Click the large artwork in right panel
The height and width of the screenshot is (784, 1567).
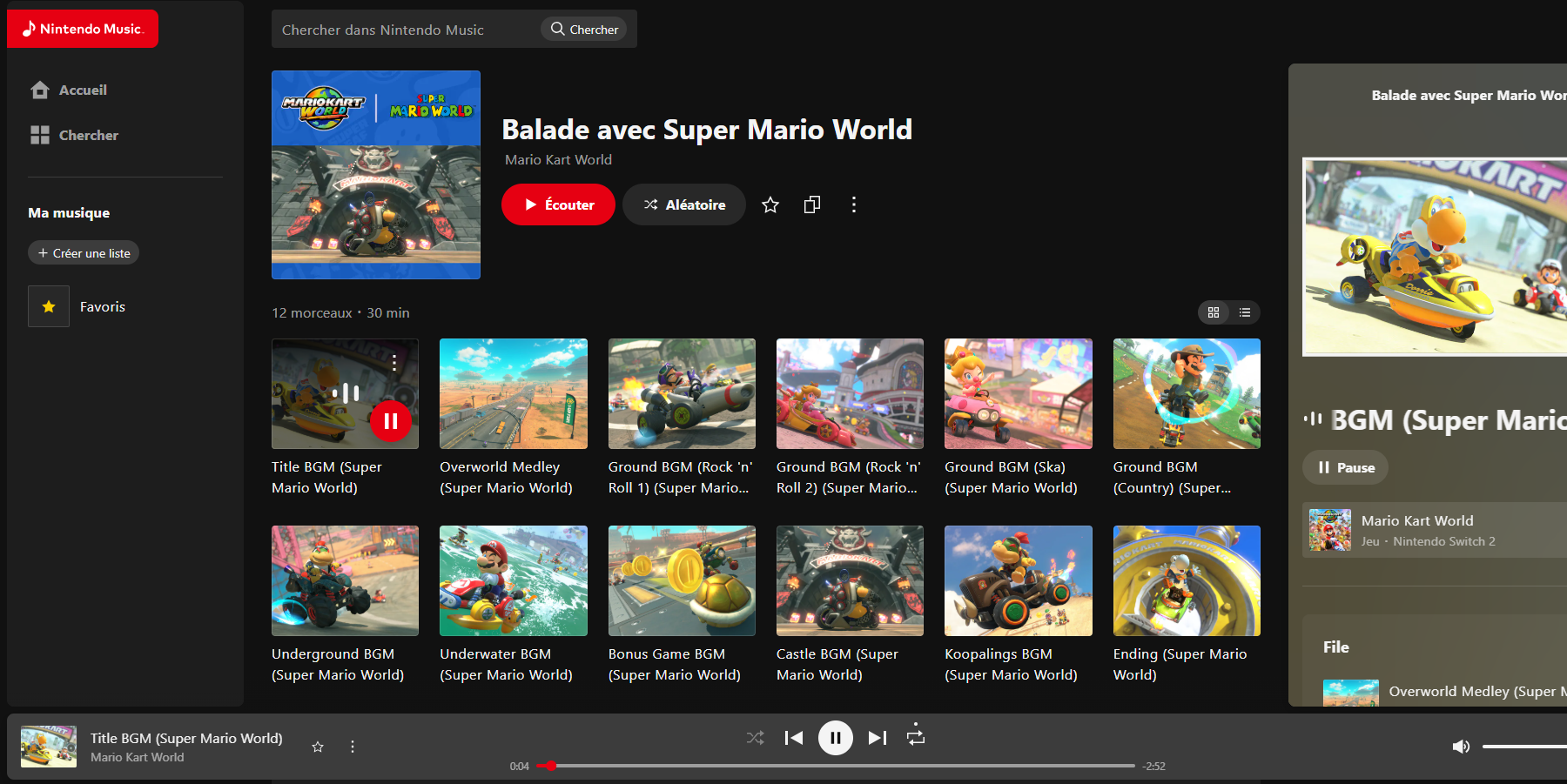(1435, 257)
